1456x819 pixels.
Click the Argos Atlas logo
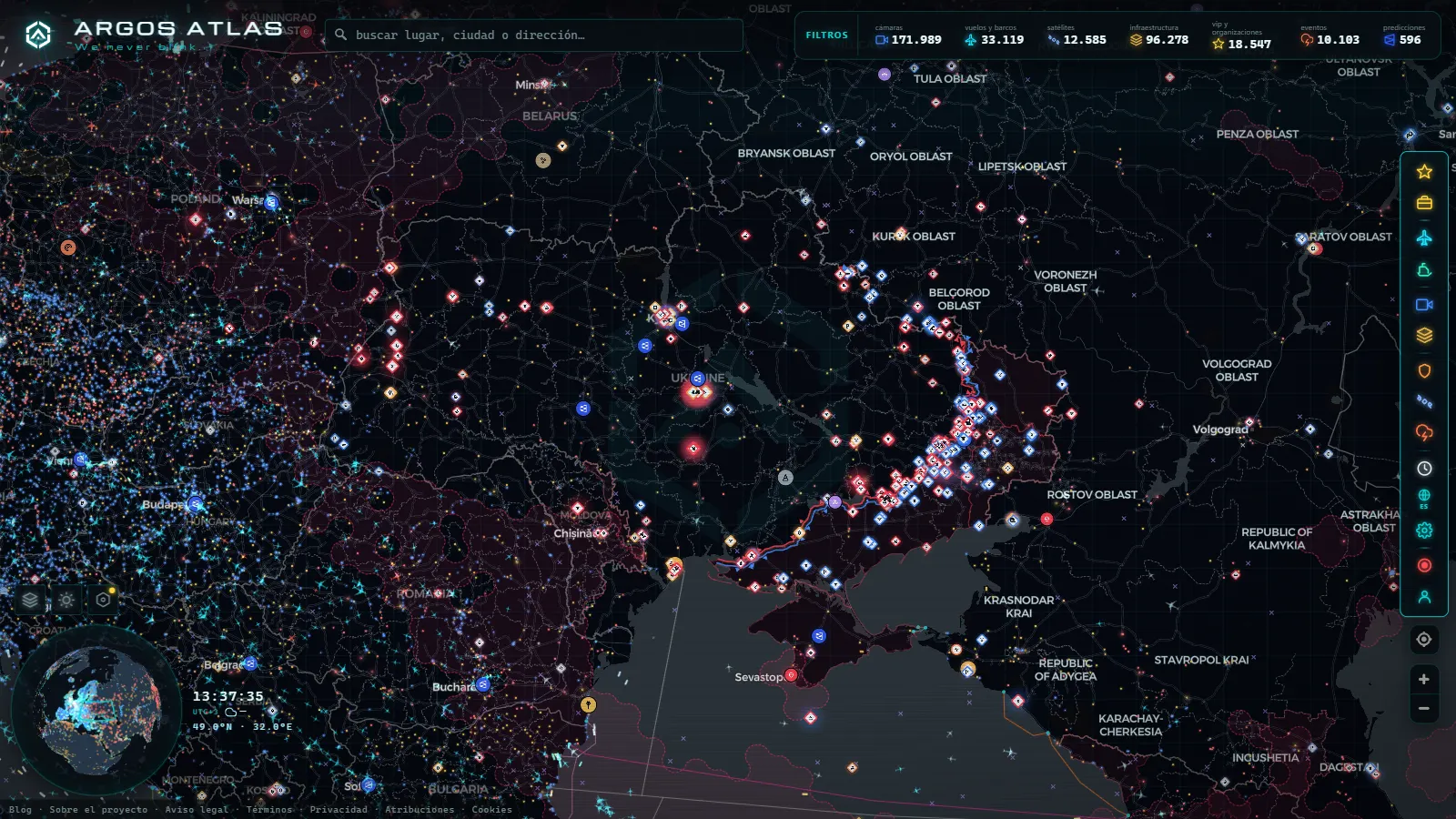(153, 35)
